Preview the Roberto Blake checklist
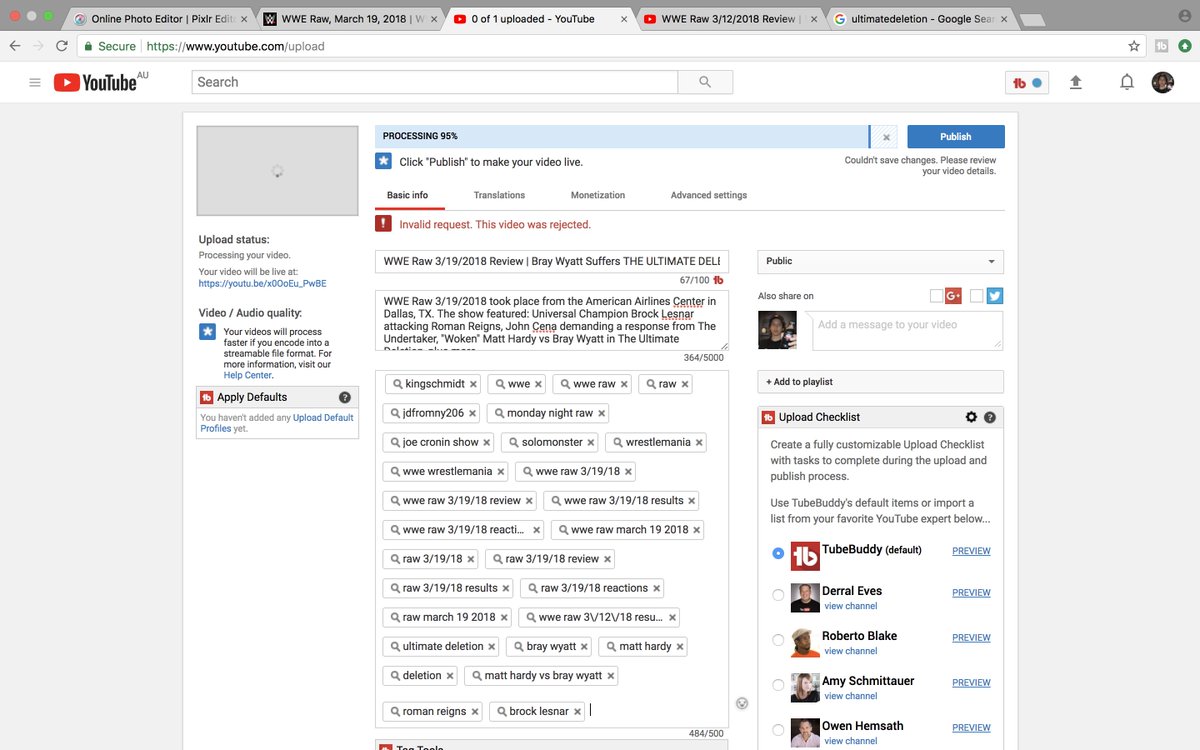The image size is (1200, 750). pos(971,638)
